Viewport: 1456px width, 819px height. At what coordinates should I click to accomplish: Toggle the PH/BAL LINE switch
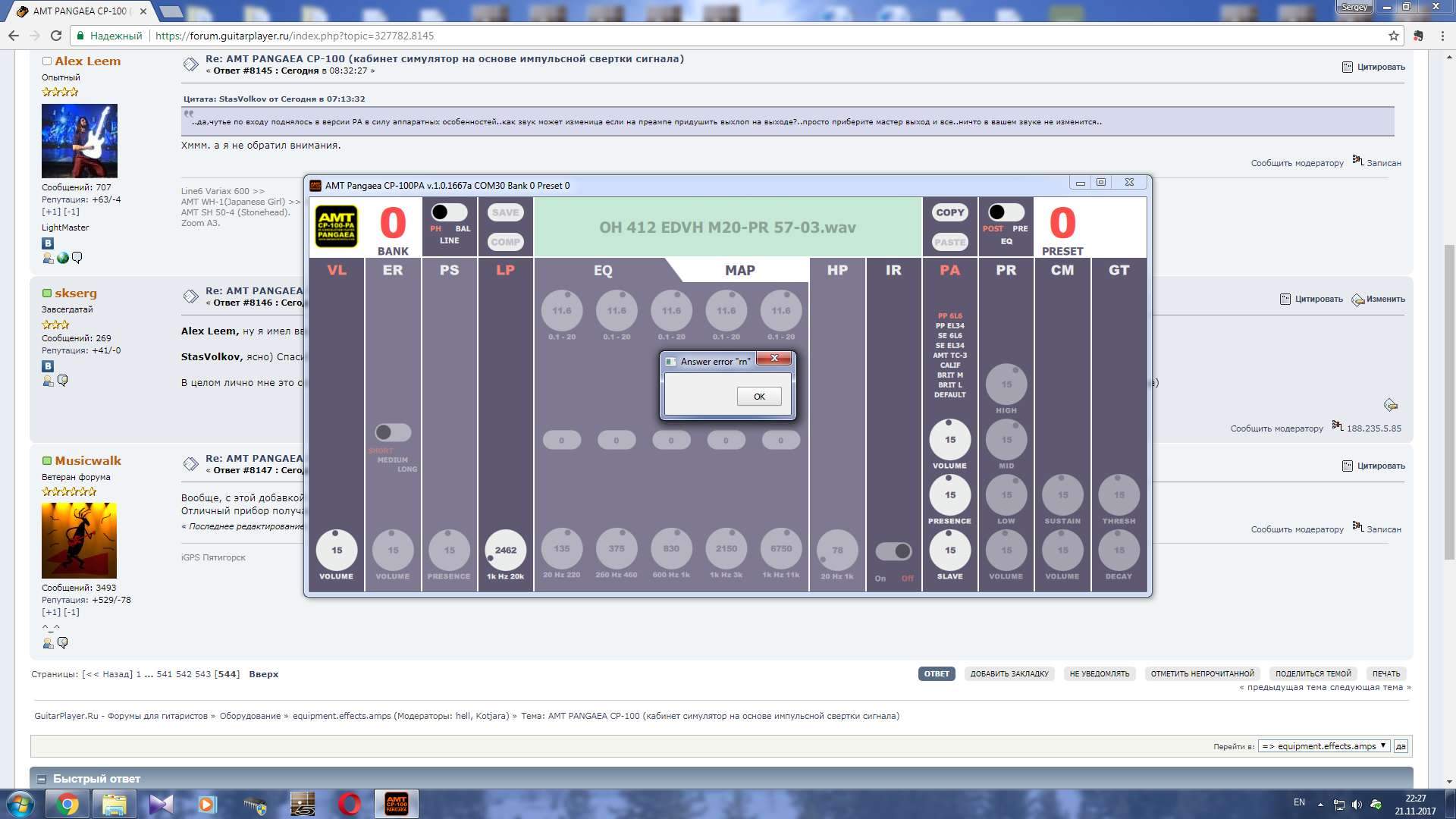[x=449, y=212]
